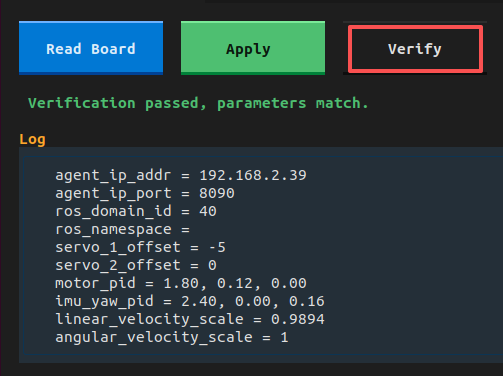
Task: Click the agent_ip_port = 8090 line
Action: (145, 193)
